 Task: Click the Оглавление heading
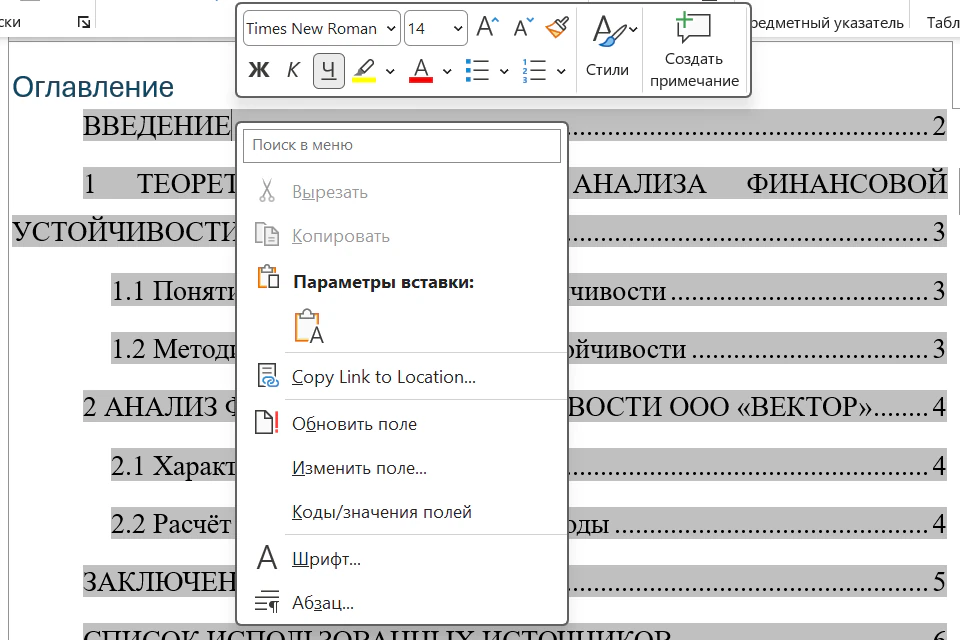pyautogui.click(x=93, y=87)
